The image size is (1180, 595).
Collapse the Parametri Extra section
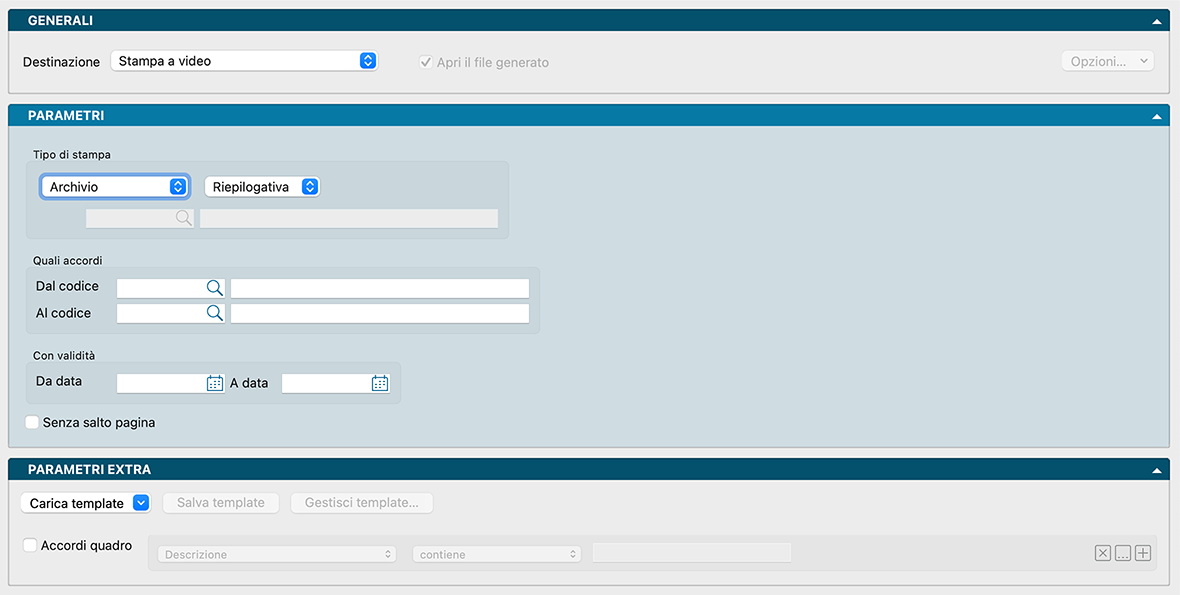(x=1157, y=470)
